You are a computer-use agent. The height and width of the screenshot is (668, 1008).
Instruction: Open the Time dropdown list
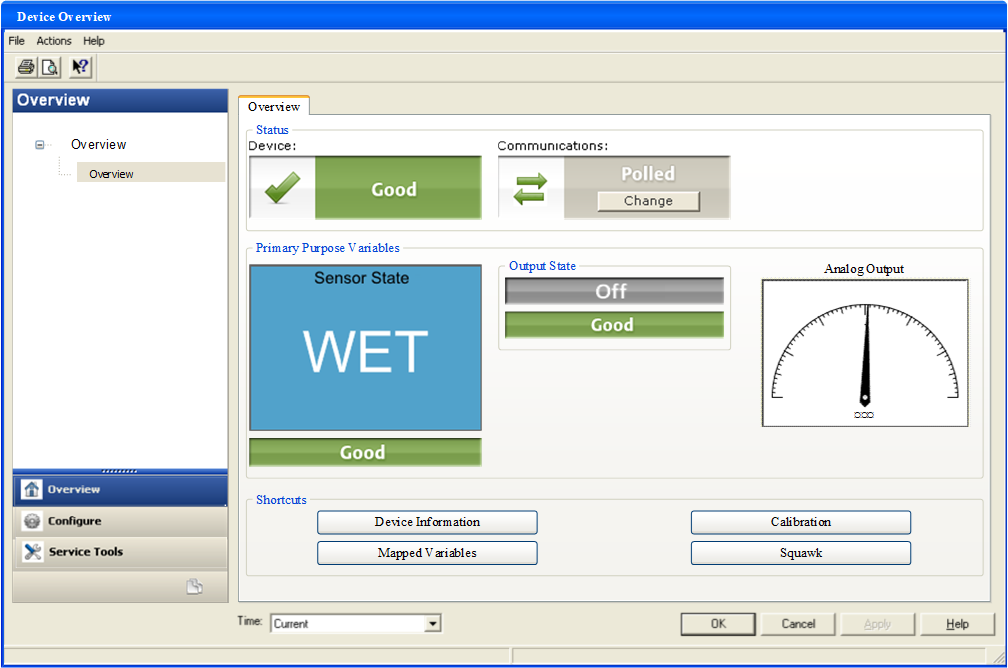click(x=432, y=624)
